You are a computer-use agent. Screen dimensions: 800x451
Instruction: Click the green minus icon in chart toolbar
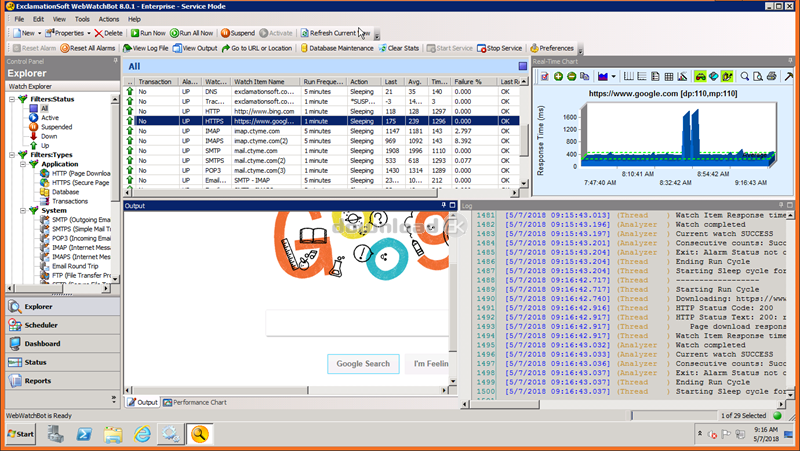(571, 77)
